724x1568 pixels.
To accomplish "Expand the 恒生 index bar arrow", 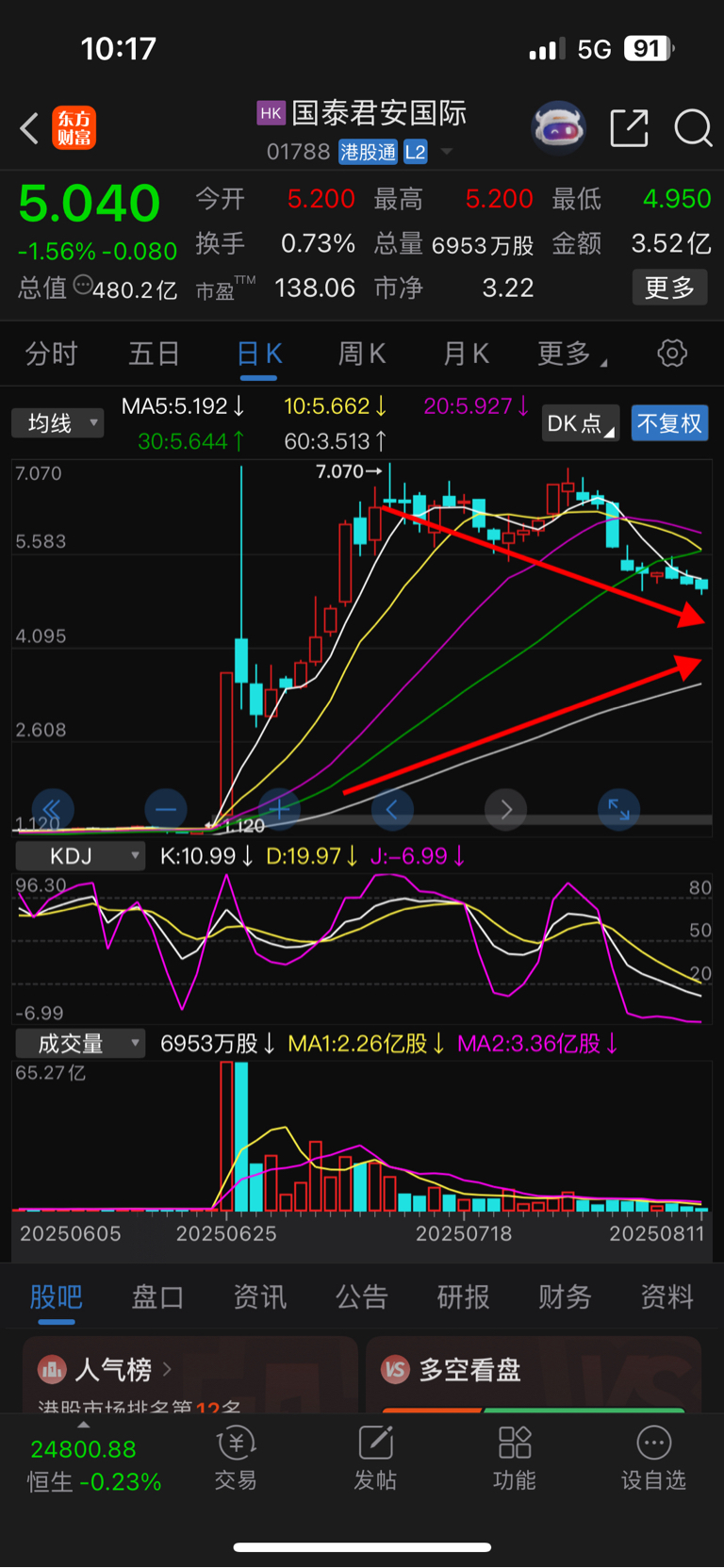I will pos(83,1426).
